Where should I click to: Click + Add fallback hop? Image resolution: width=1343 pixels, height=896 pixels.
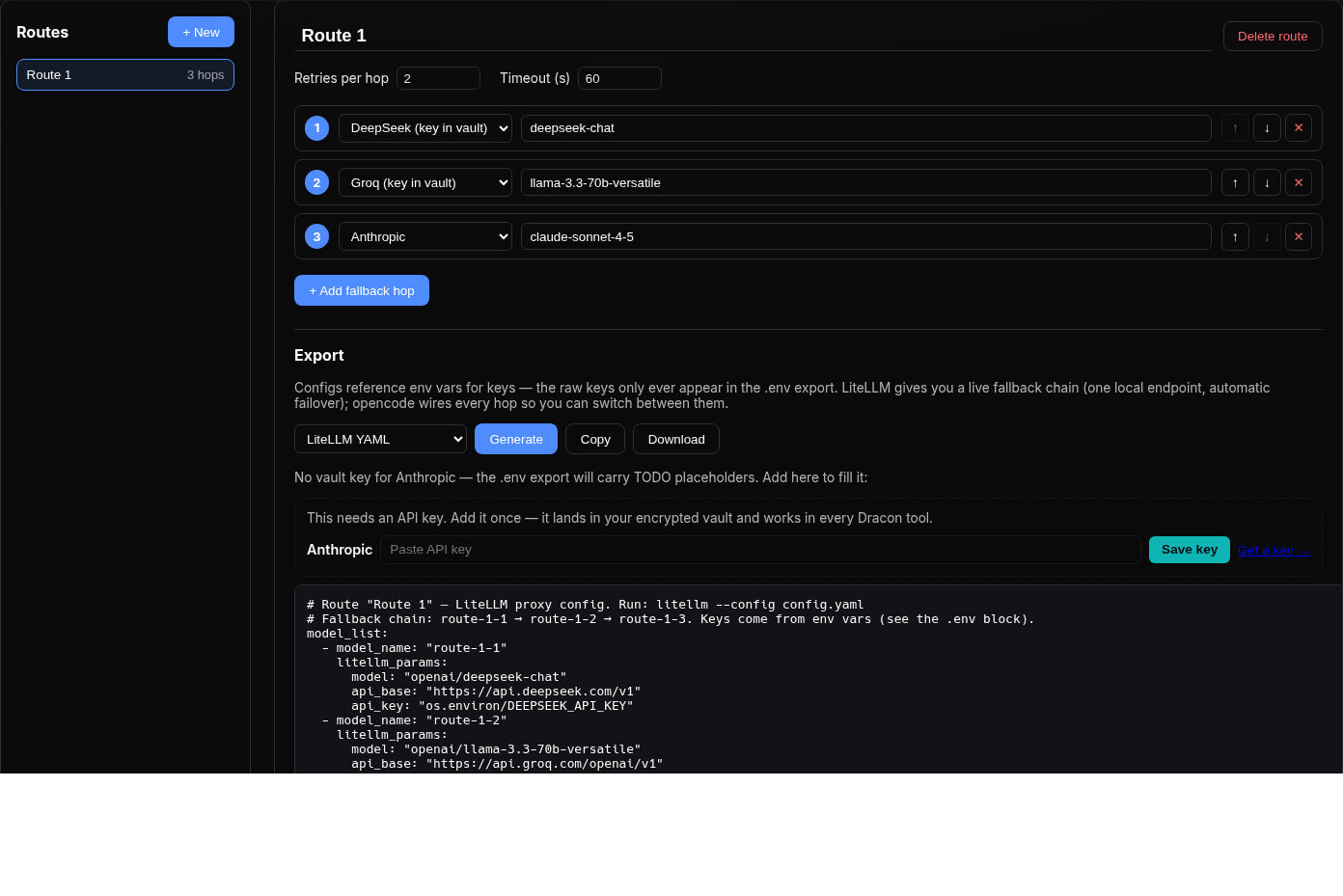(x=362, y=290)
